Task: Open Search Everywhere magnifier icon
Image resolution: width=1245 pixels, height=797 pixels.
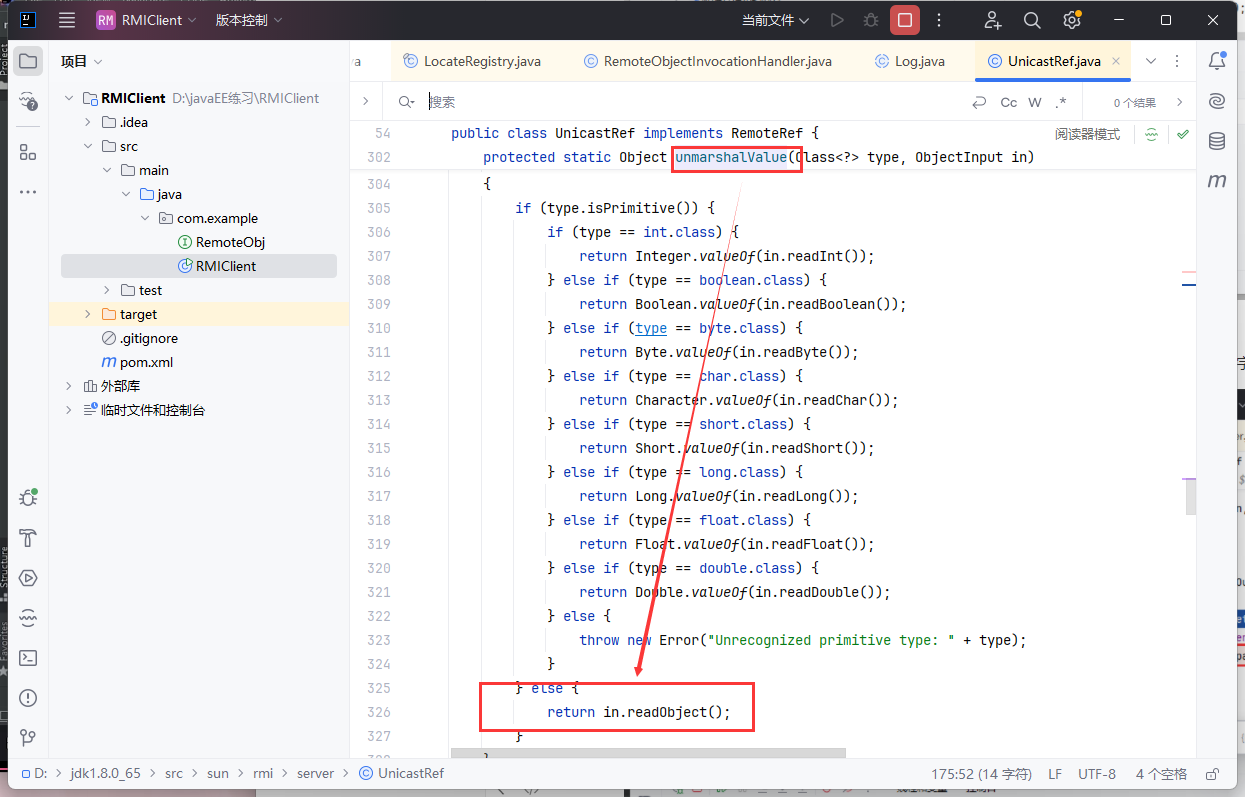Action: pyautogui.click(x=1032, y=20)
